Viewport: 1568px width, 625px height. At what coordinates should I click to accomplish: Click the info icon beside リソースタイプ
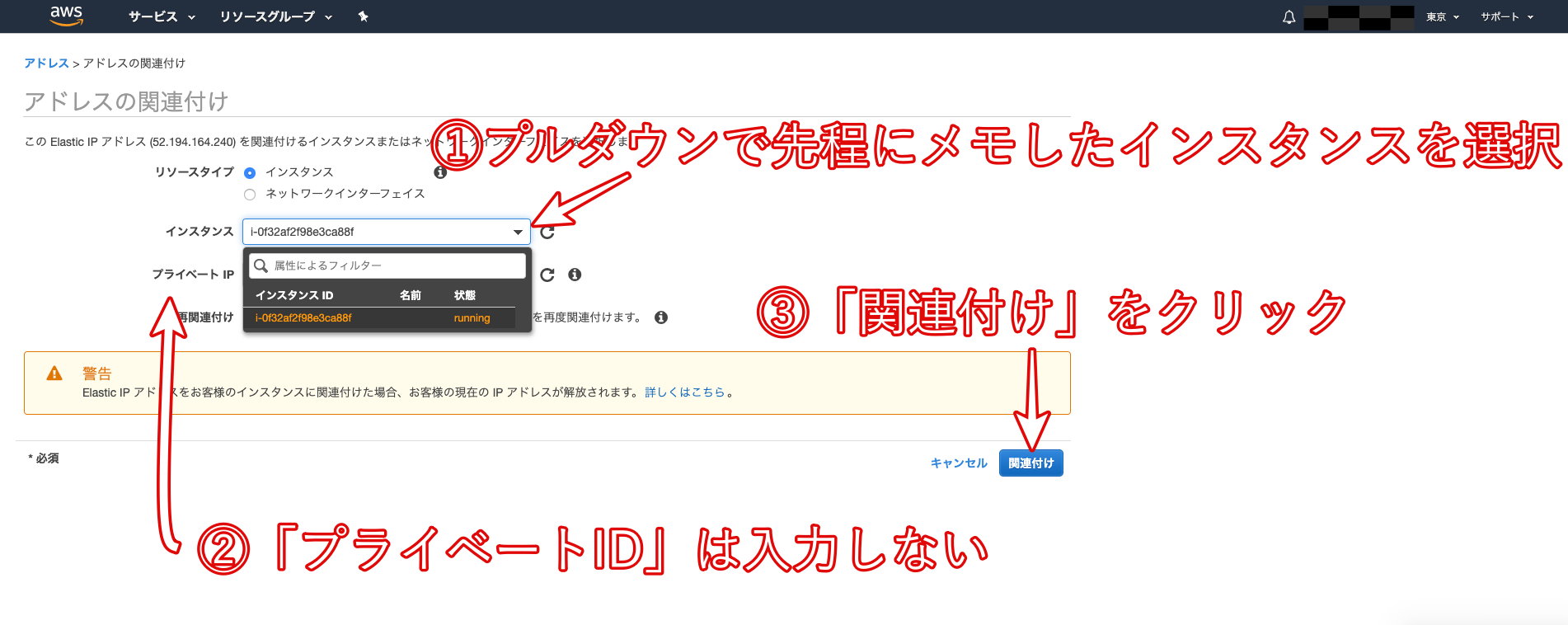coord(440,172)
